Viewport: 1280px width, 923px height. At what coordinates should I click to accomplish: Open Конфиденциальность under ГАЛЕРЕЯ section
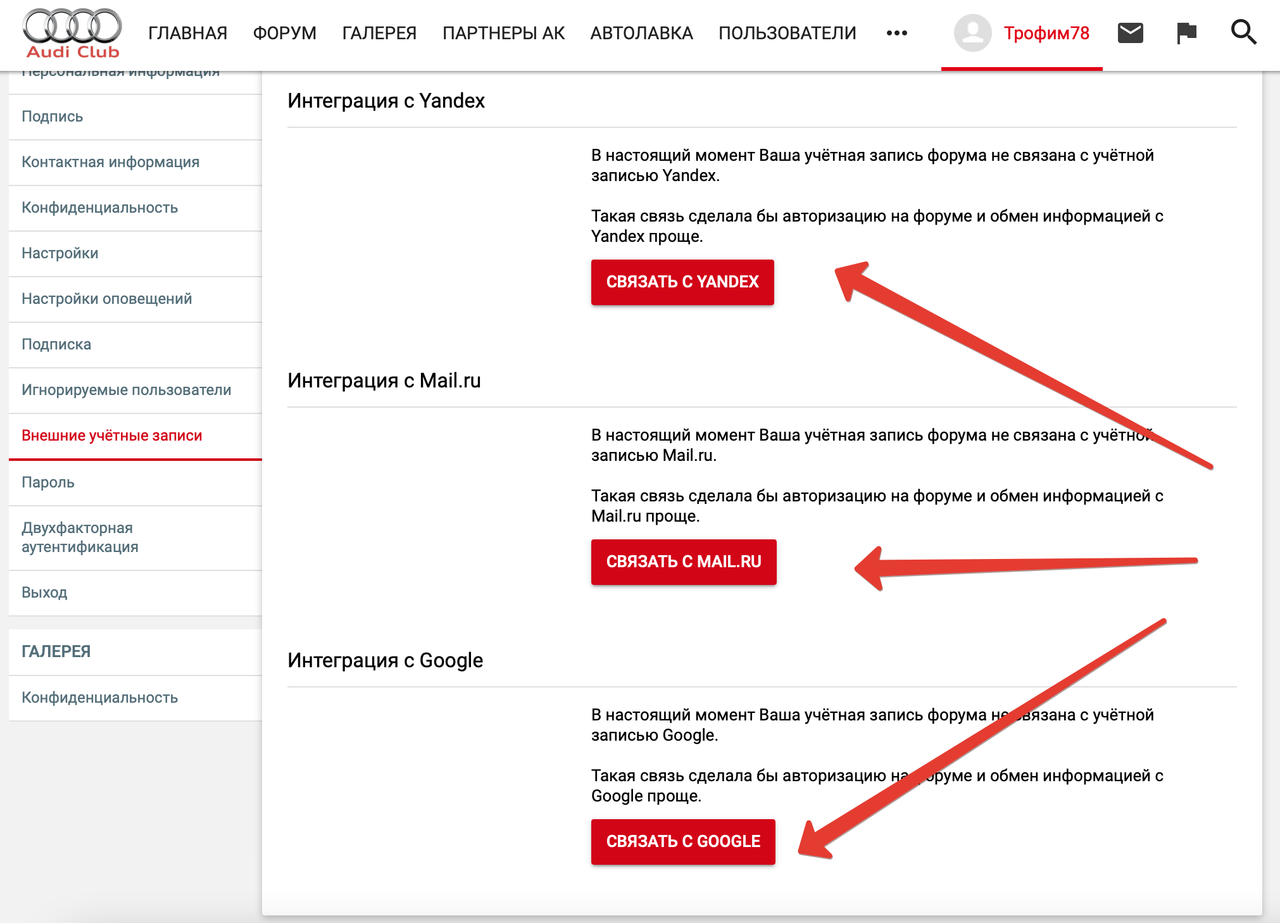135,698
